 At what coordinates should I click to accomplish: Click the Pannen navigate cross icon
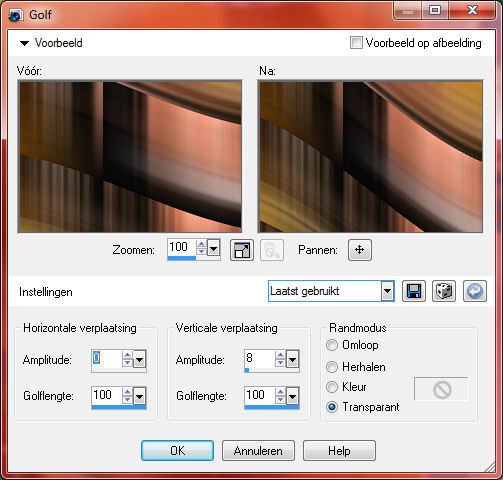pyautogui.click(x=360, y=250)
